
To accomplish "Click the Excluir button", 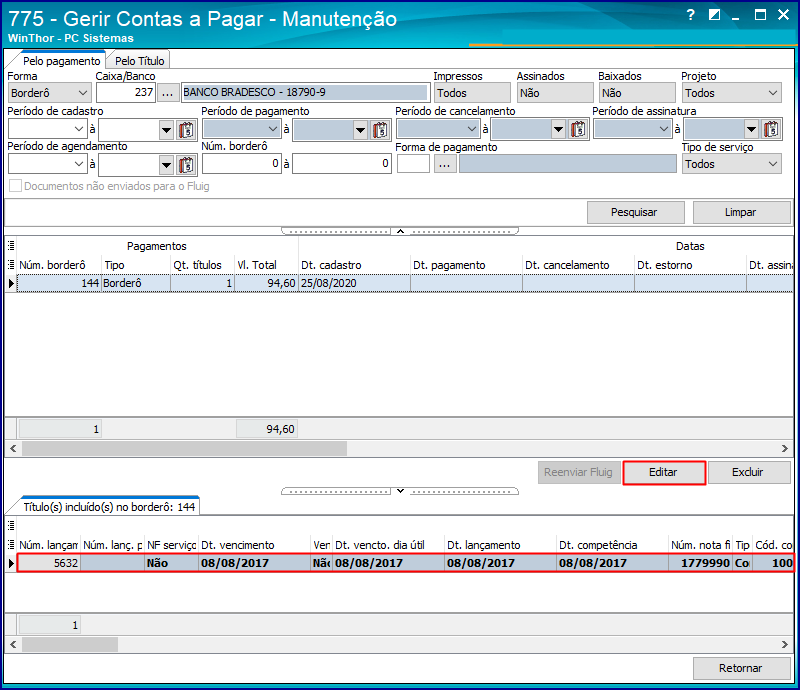I will tap(748, 473).
